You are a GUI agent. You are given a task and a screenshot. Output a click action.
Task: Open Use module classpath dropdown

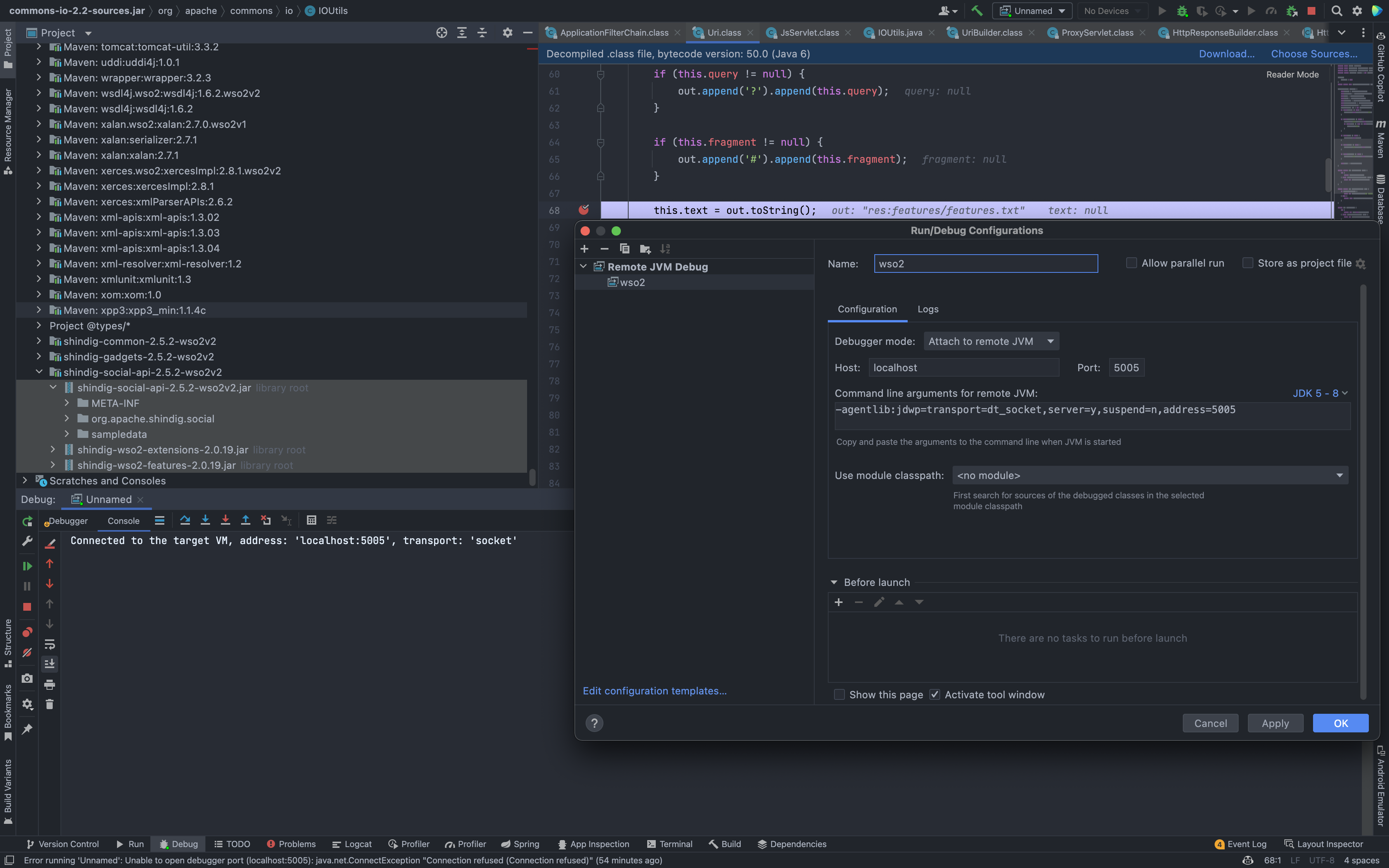[x=1149, y=475]
